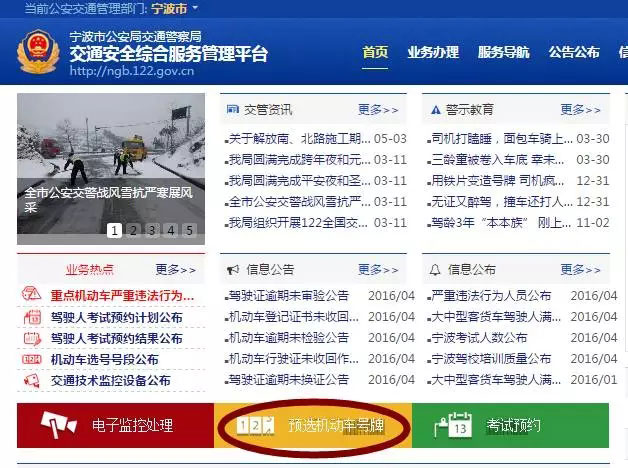This screenshot has height=468, width=628.
Task: Open 更多 in 信息公告 section
Action: click(378, 270)
